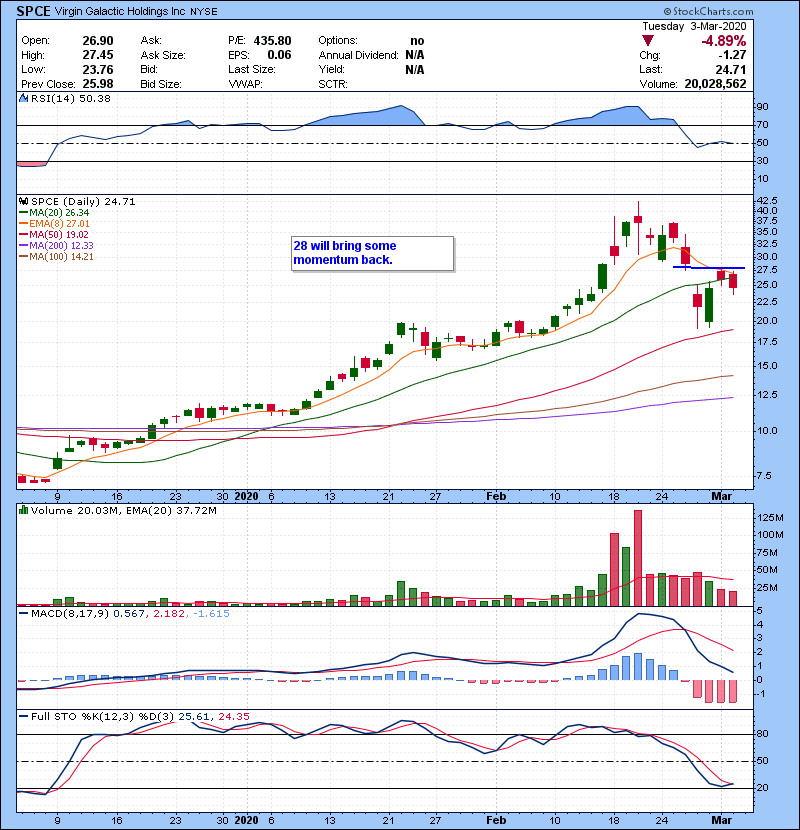The width and height of the screenshot is (800, 830).
Task: Click the tallest red volume bar
Action: [638, 558]
